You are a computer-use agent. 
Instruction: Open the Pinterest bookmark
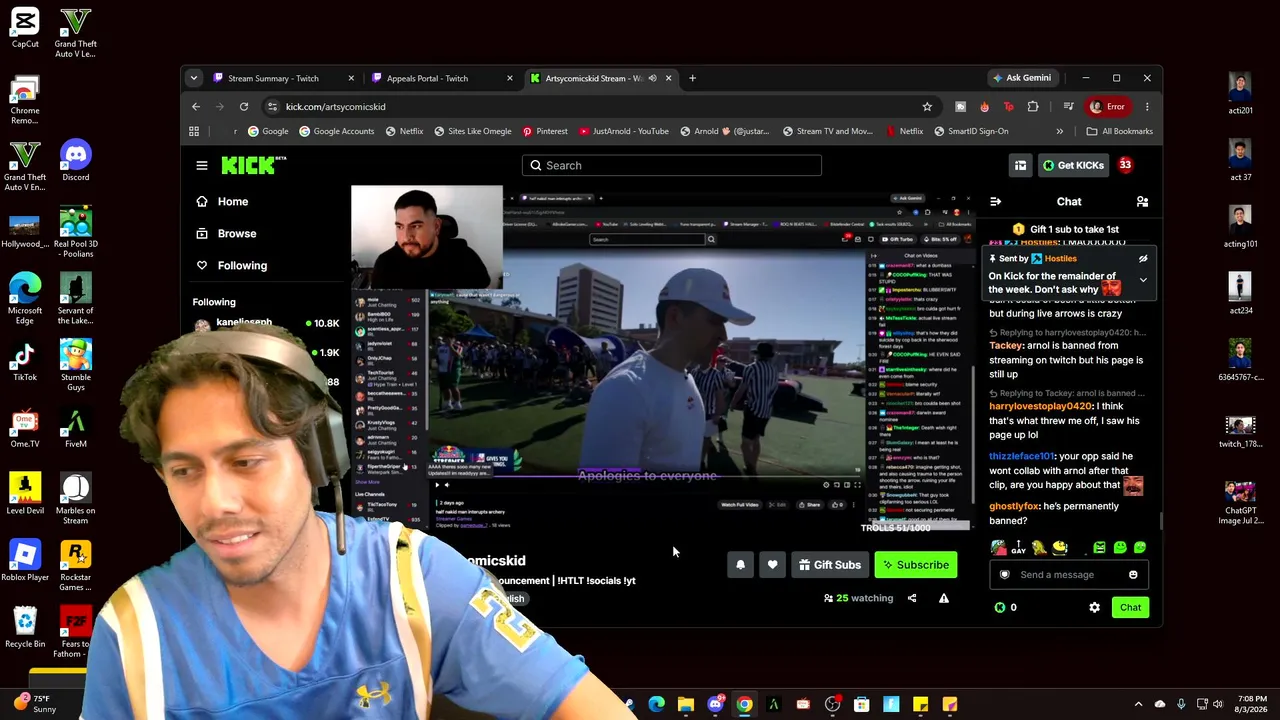(544, 131)
